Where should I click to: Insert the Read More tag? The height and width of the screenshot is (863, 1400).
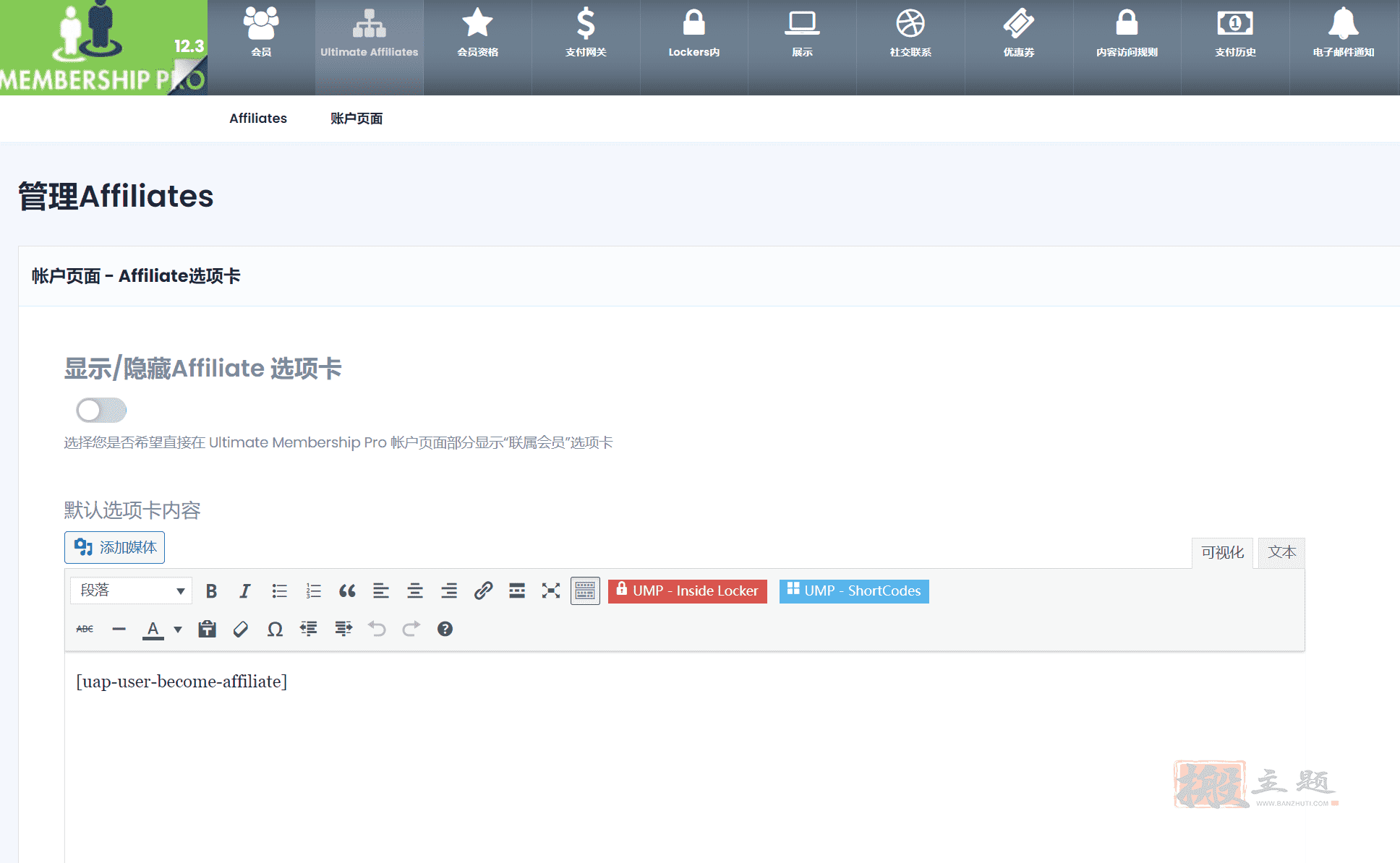click(x=517, y=591)
